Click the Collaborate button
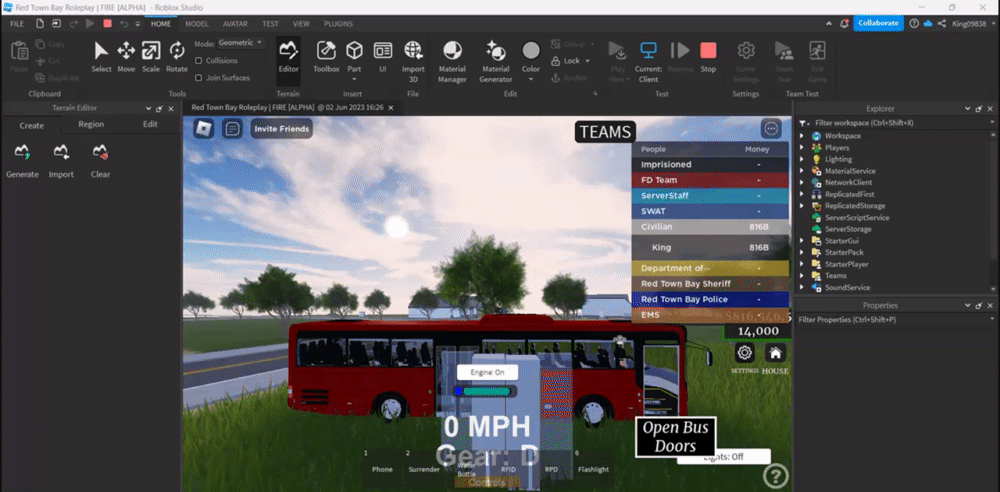 tap(878, 23)
